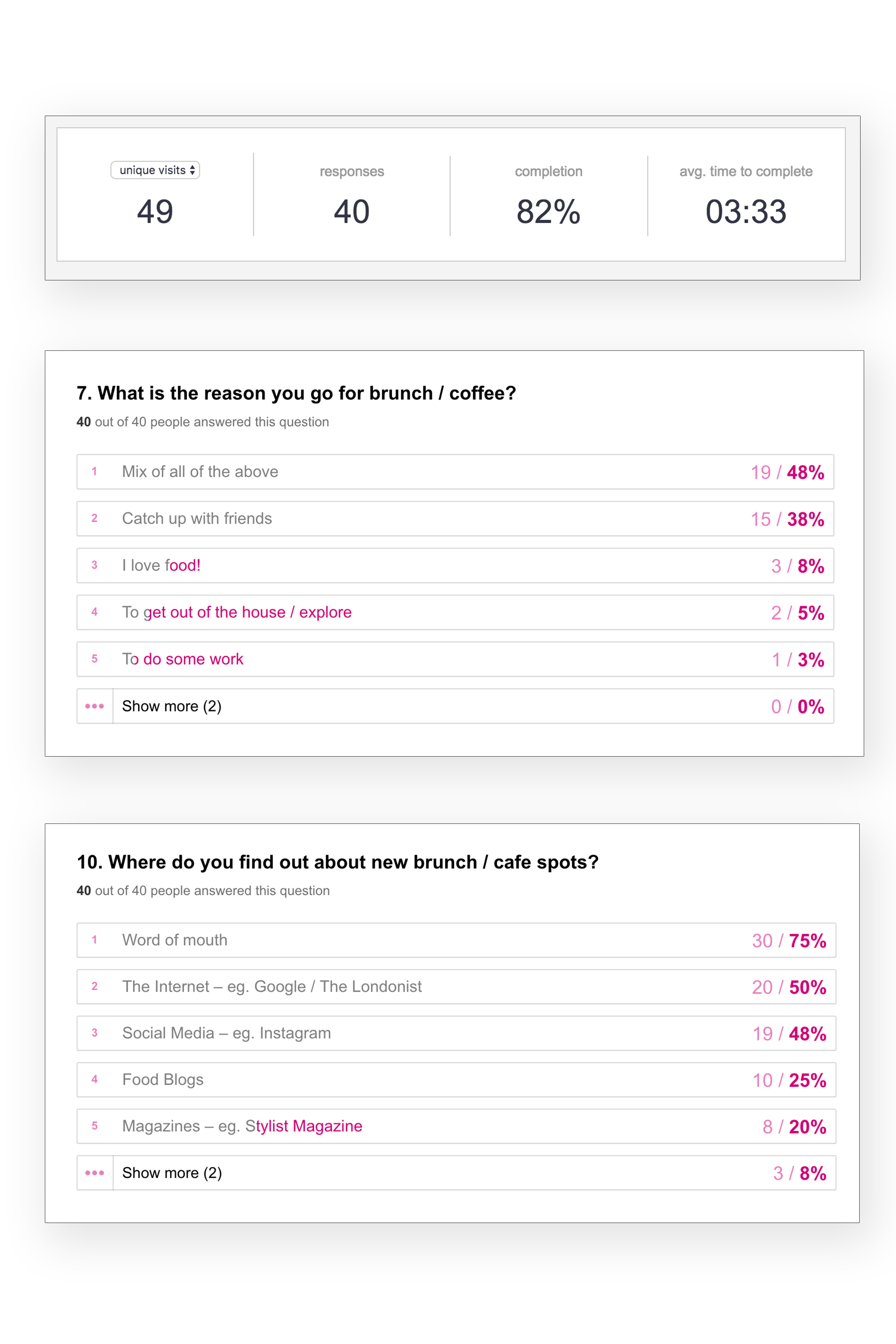Click the three-dot icon under question 7
The width and height of the screenshot is (896, 1344).
[x=95, y=706]
